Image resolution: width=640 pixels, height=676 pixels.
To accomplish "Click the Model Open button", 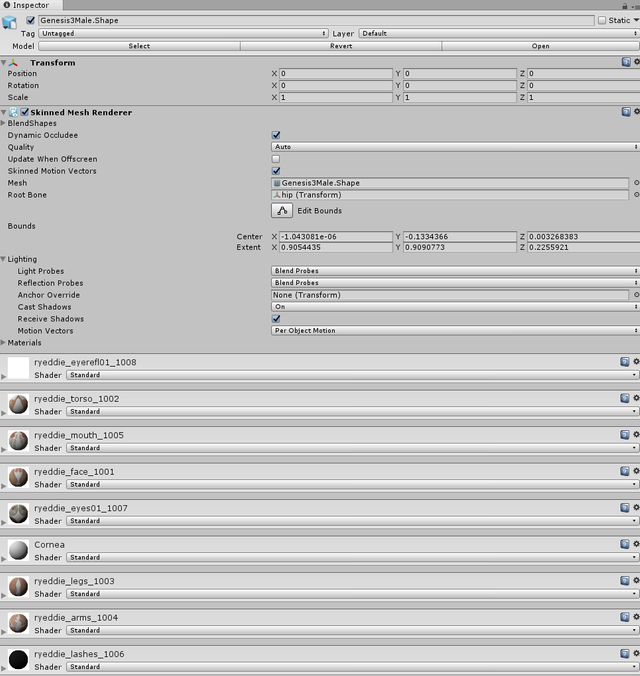I will point(540,46).
